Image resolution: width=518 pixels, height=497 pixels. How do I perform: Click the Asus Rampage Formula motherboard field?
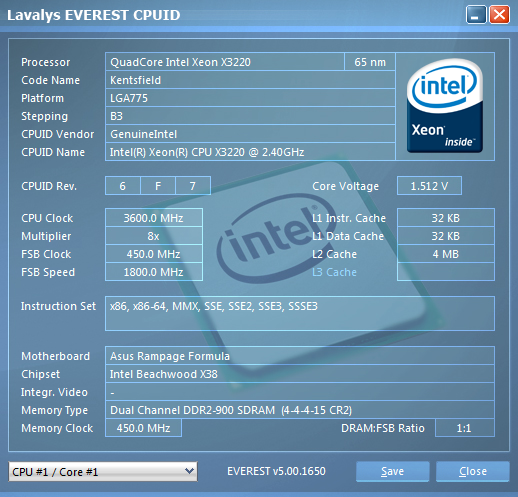click(x=300, y=356)
